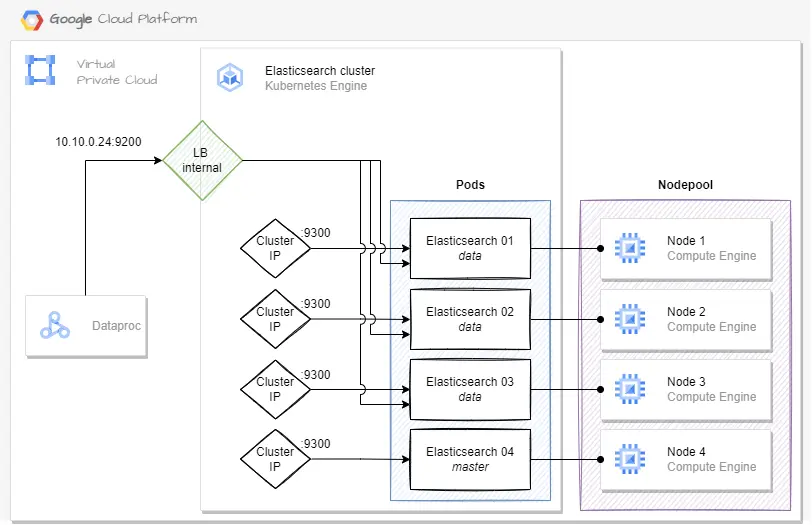Image resolution: width=812 pixels, height=525 pixels.
Task: Click the :9300 port label beside Elasticsearch 03
Action: click(315, 375)
